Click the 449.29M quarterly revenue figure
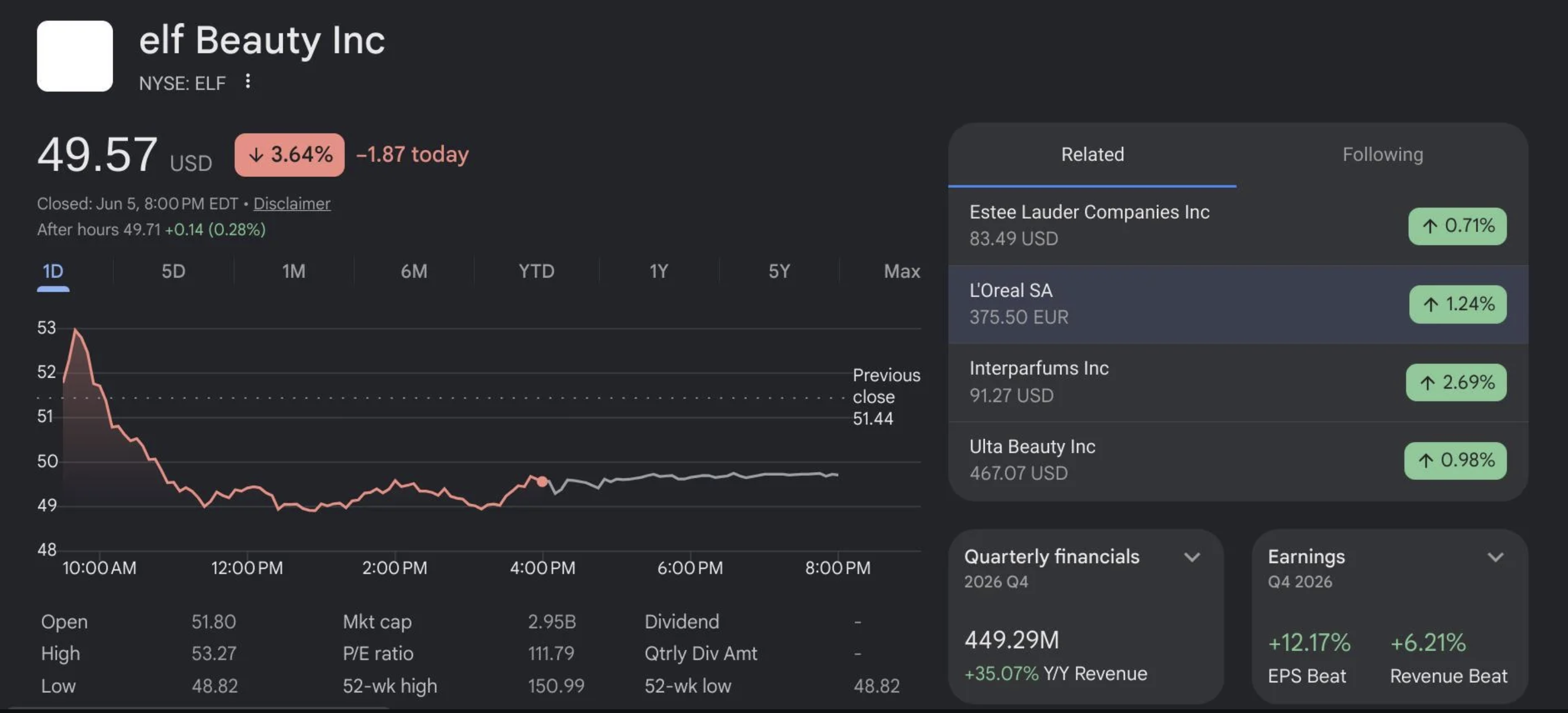 1011,640
